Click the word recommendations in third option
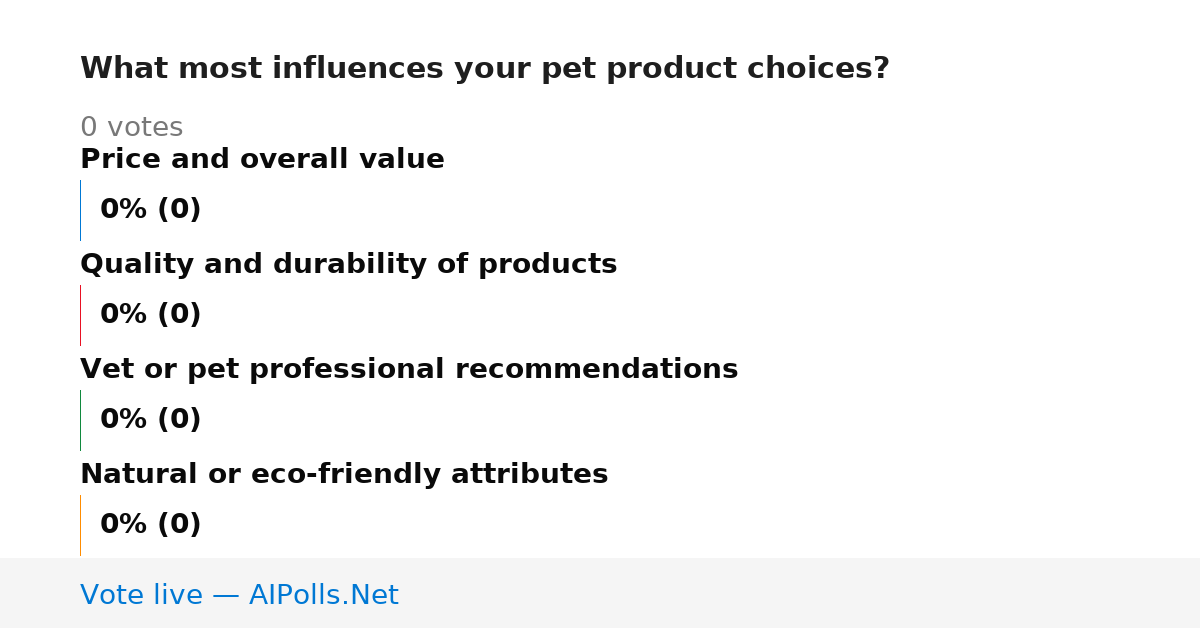Image resolution: width=1200 pixels, height=628 pixels. [x=596, y=369]
